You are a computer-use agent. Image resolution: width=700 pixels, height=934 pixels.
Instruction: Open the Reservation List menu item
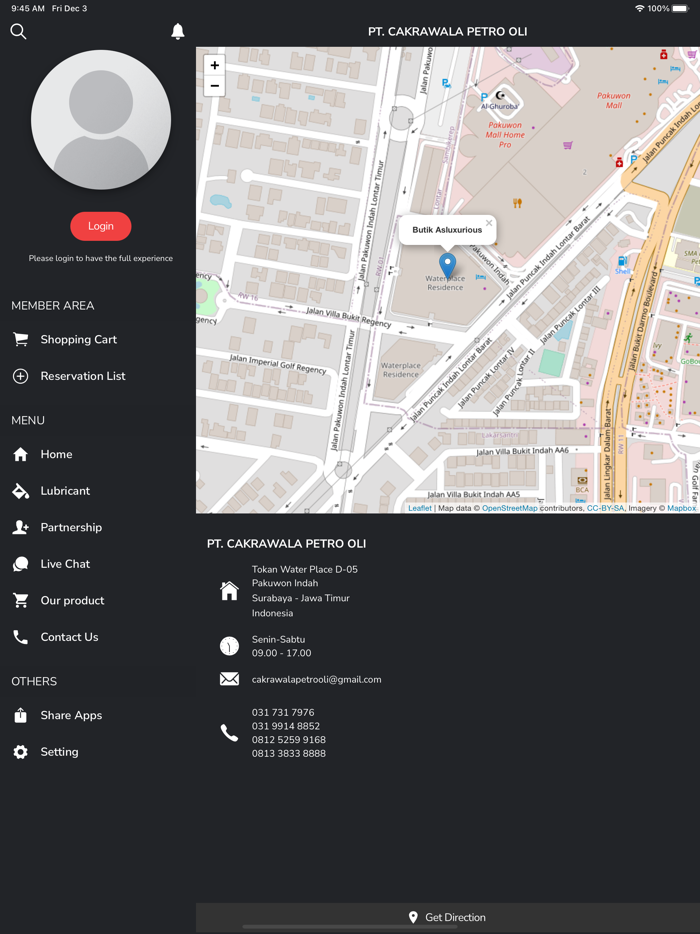point(82,376)
